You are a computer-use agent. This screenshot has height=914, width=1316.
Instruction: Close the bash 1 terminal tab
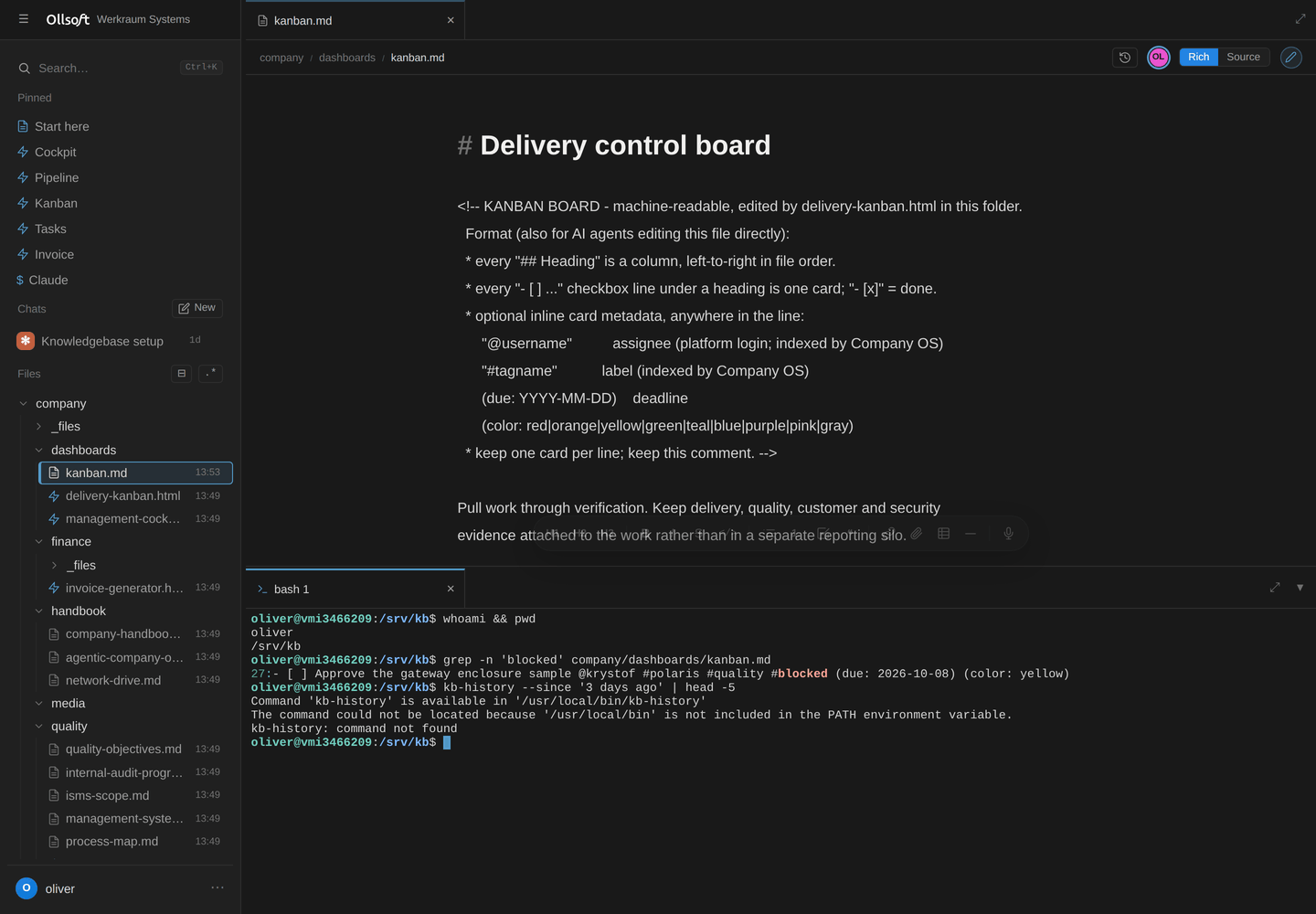click(x=451, y=589)
